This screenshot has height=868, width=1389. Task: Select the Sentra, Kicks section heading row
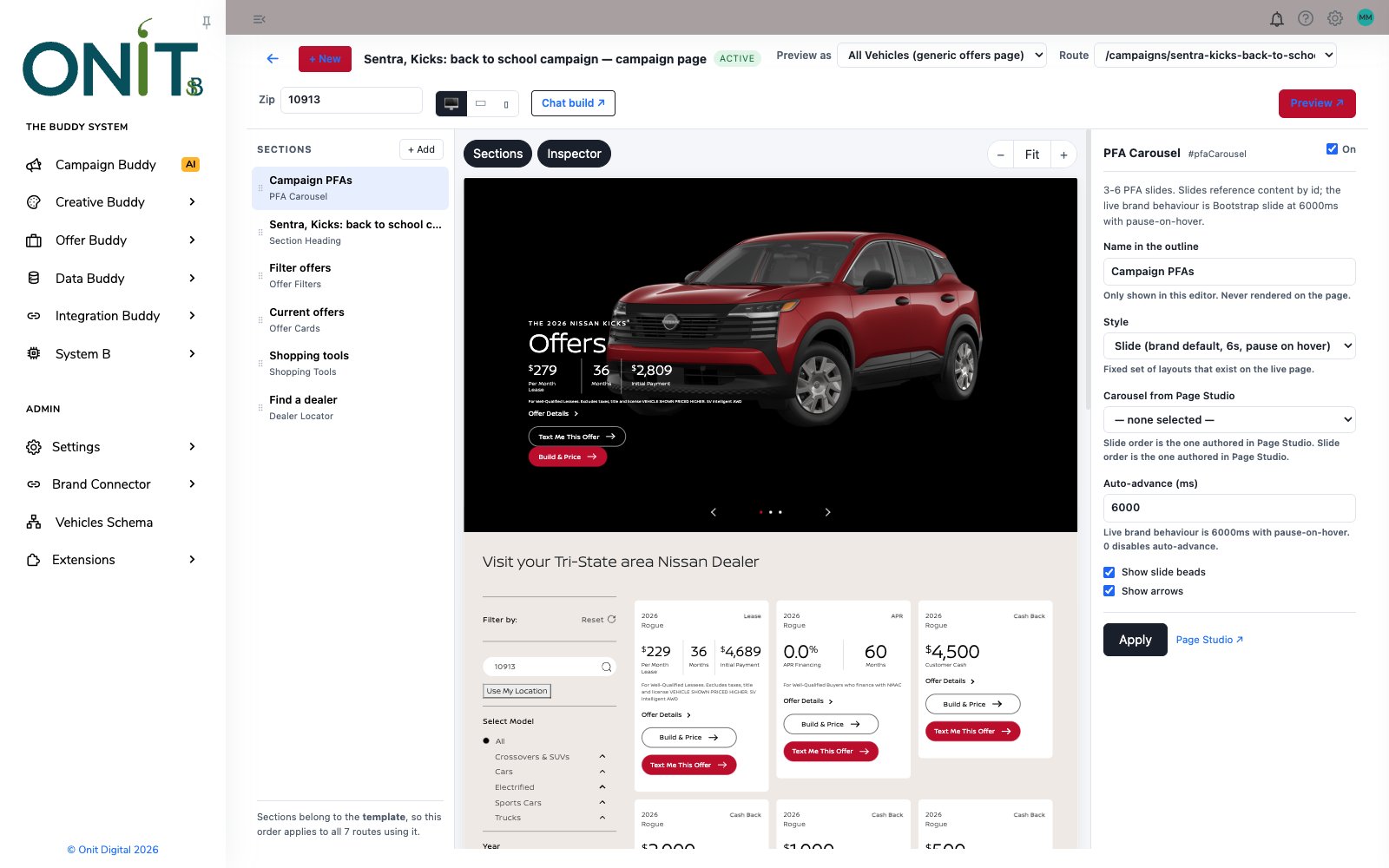(x=350, y=233)
